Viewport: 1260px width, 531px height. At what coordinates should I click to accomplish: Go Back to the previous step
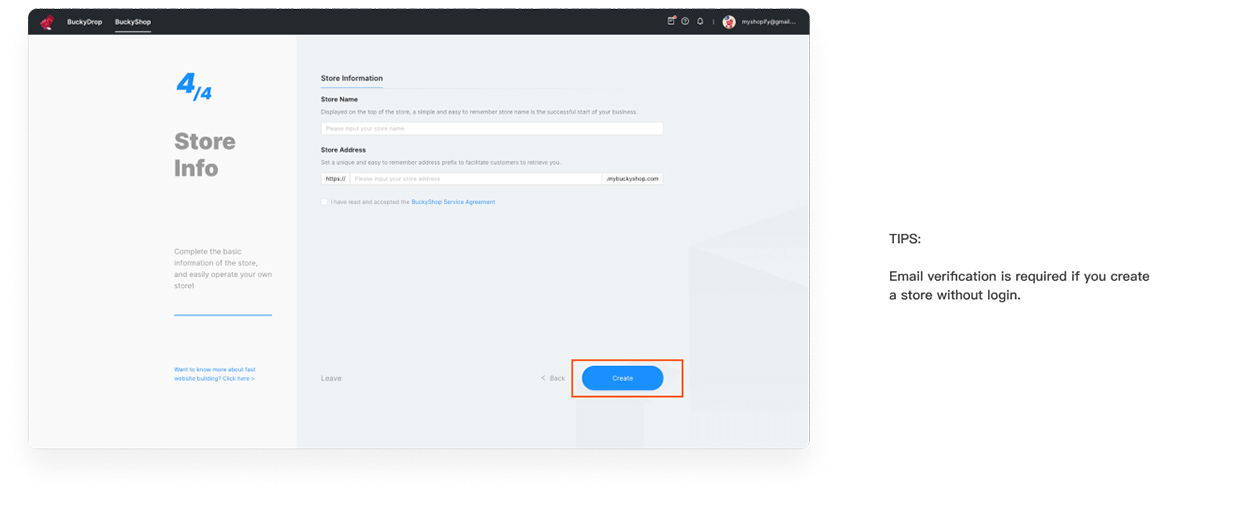(x=553, y=378)
